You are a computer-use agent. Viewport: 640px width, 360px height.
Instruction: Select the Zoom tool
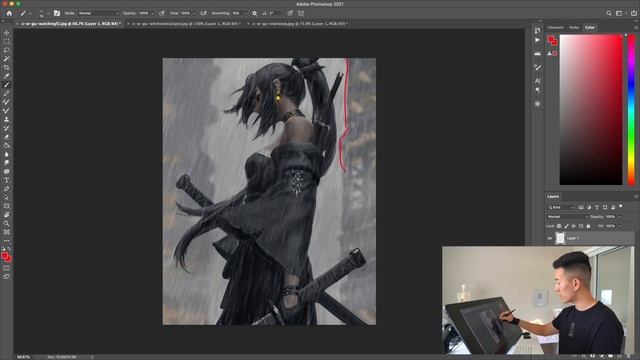coord(6,223)
